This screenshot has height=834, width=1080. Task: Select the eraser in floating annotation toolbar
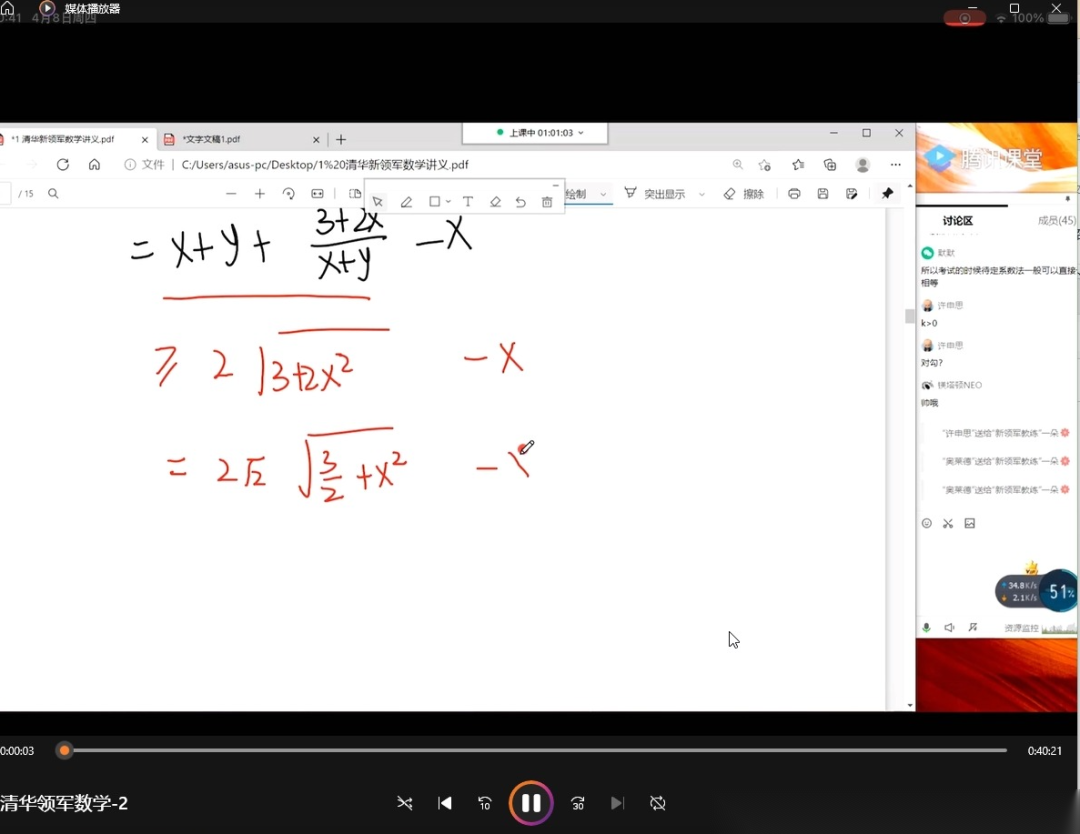pos(495,202)
